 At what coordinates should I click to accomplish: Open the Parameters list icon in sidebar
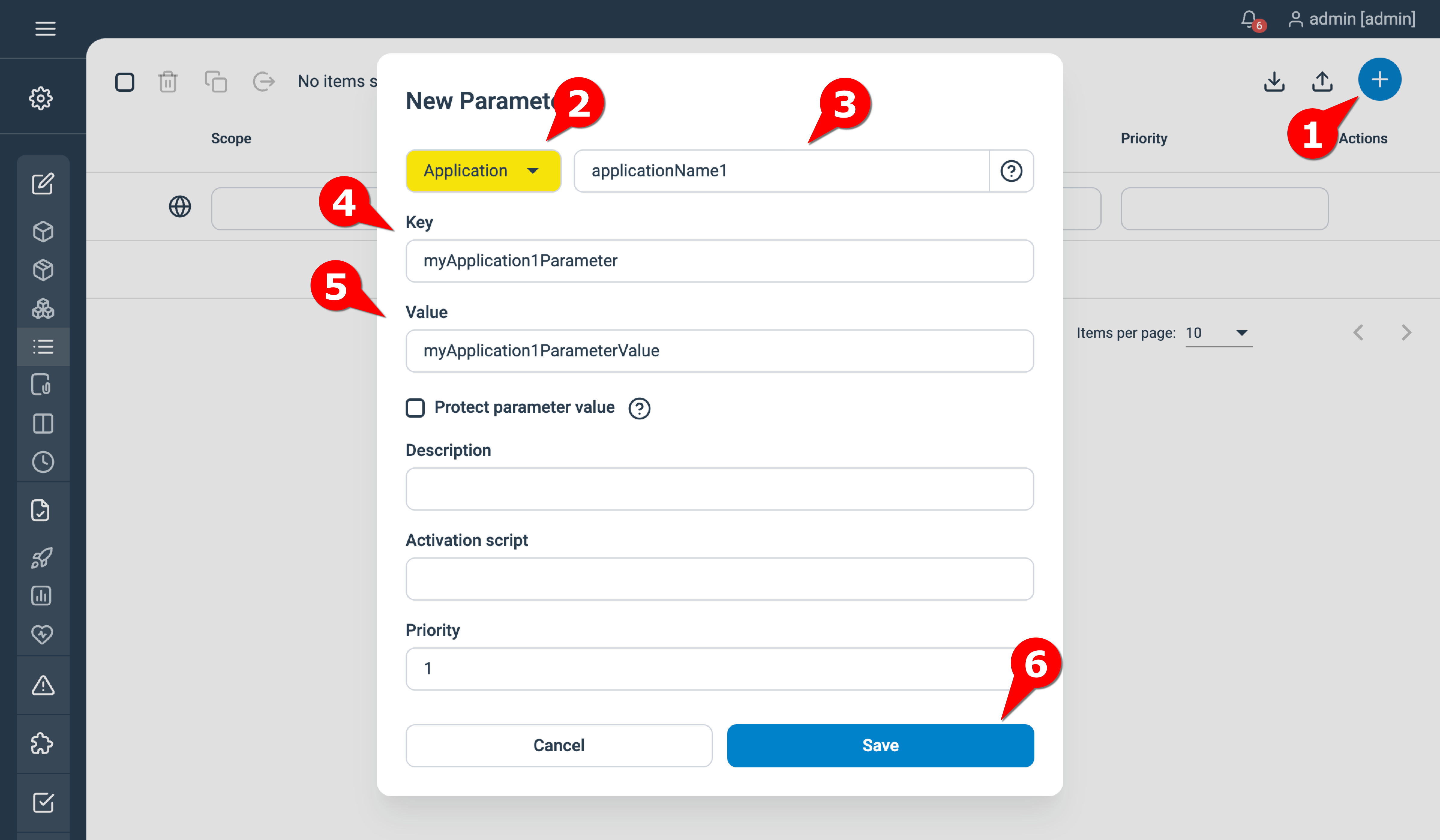(43, 346)
